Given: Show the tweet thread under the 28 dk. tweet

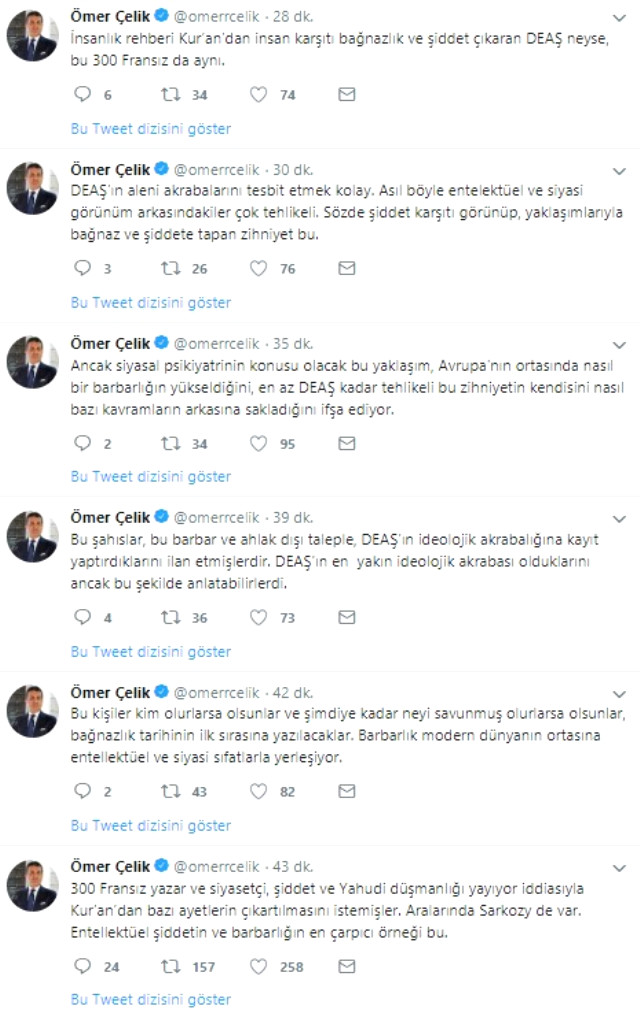Looking at the screenshot, I should (x=150, y=128).
